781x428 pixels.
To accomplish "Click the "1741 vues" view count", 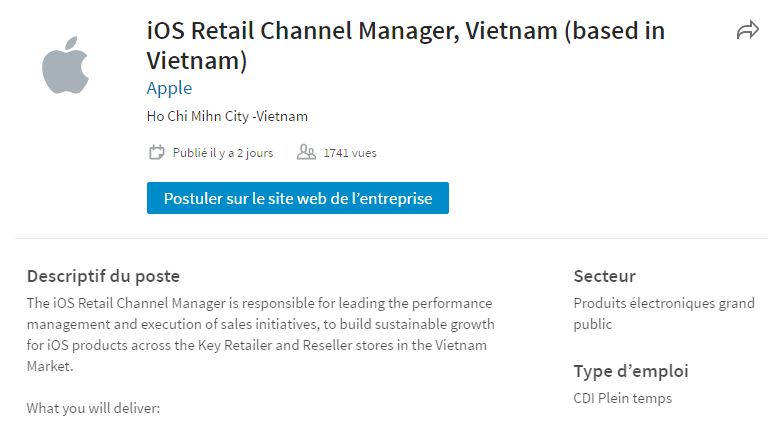I will tap(350, 153).
